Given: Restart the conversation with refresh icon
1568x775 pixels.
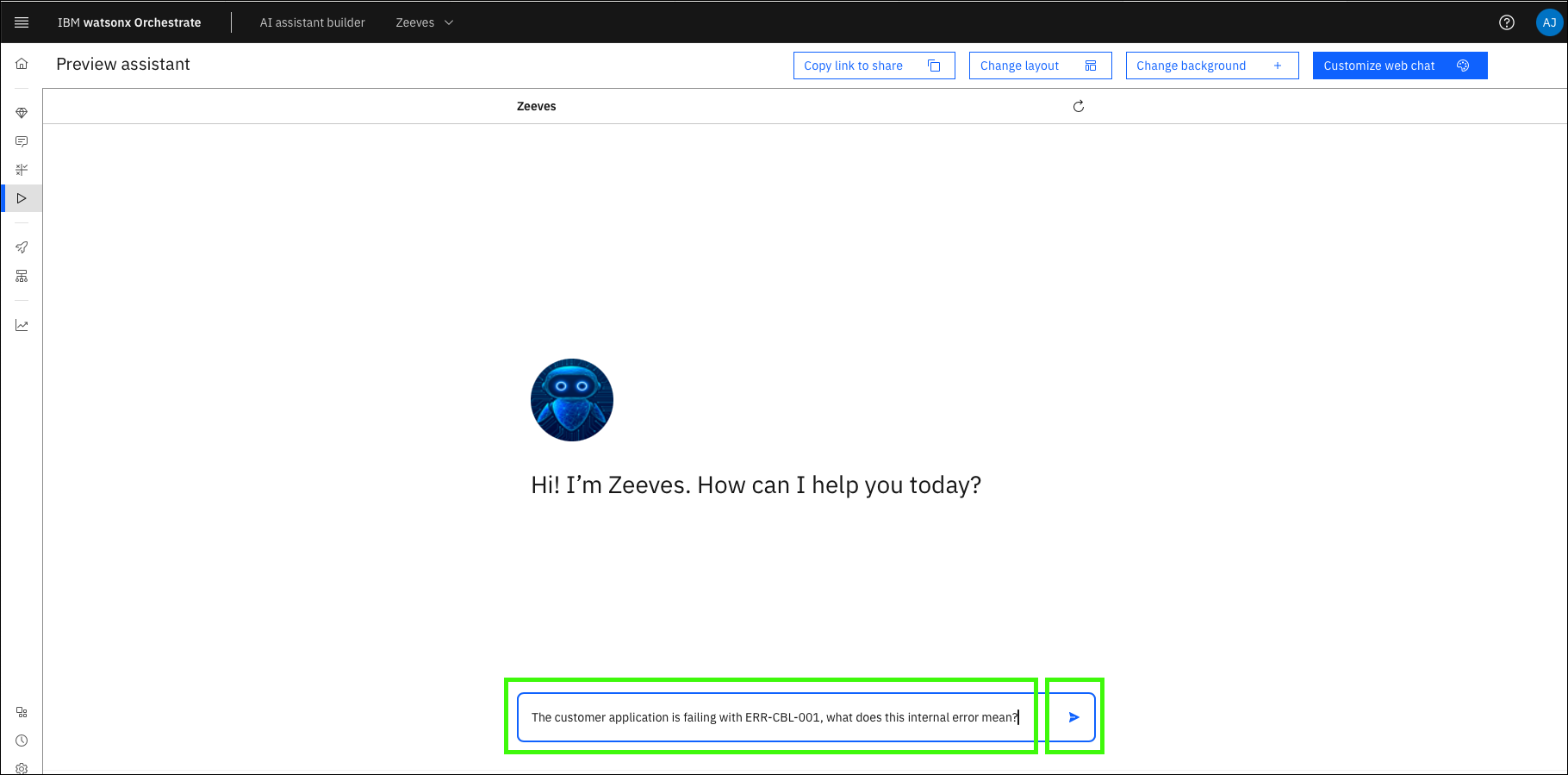Looking at the screenshot, I should (1078, 106).
